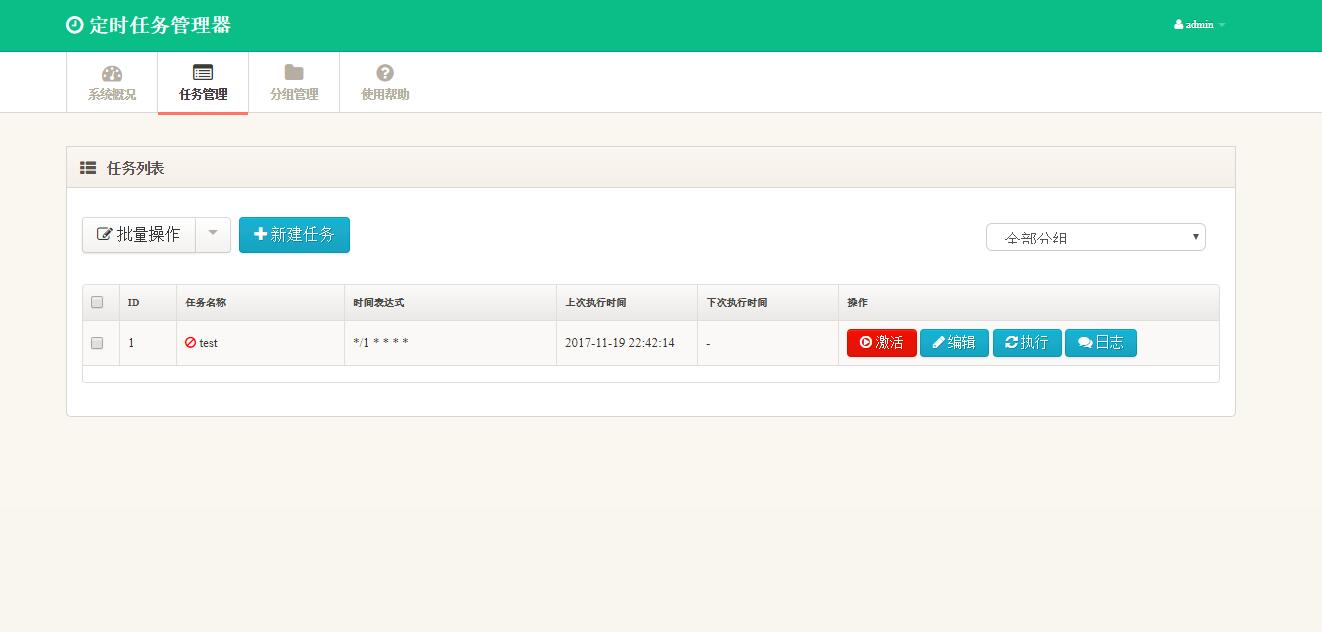Go to the 使用帮助 tab
The height and width of the screenshot is (632, 1322).
(385, 83)
